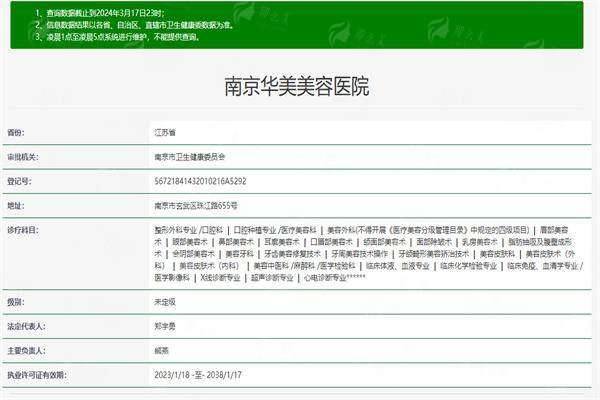Select the 法定代表人 label
The width and height of the screenshot is (600, 400).
click(x=26, y=327)
